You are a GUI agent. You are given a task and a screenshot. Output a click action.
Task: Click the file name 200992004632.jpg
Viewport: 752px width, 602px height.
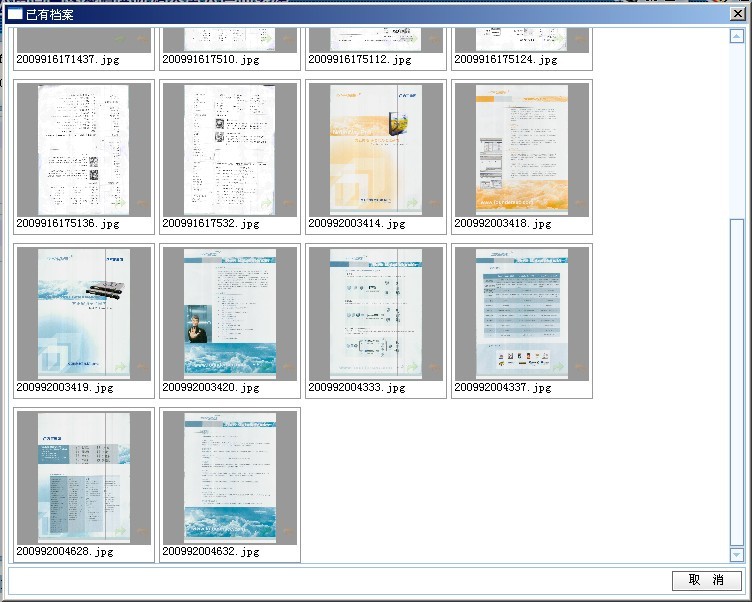click(211, 552)
